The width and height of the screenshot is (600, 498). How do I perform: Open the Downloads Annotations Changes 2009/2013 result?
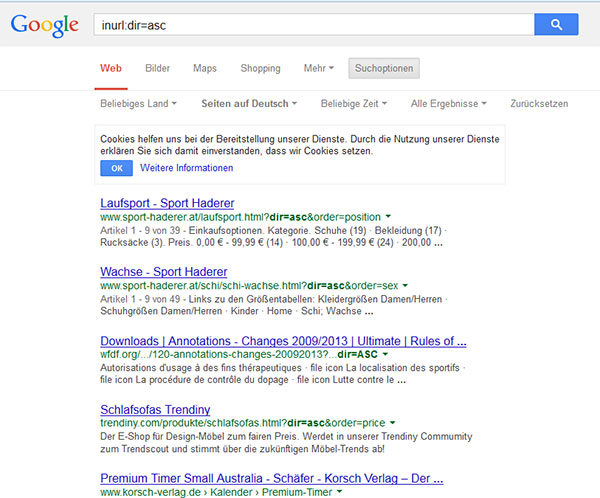pos(283,341)
